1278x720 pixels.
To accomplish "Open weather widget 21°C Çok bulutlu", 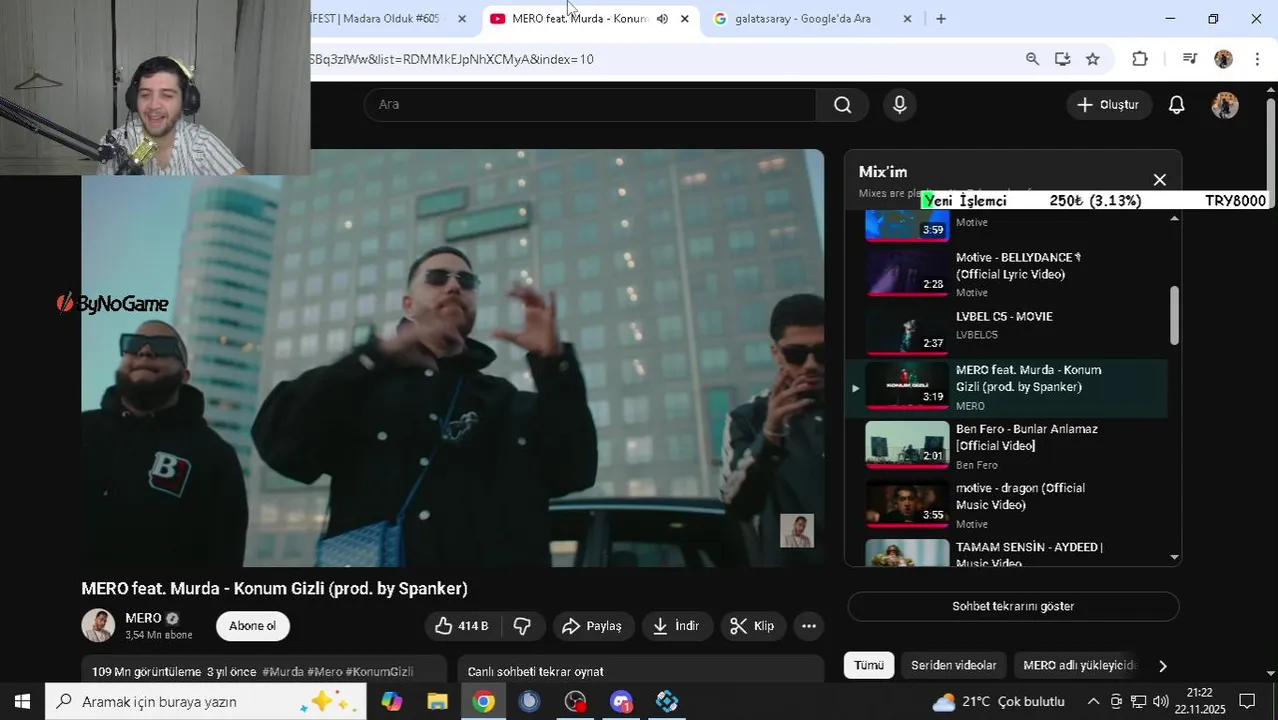I will point(998,702).
